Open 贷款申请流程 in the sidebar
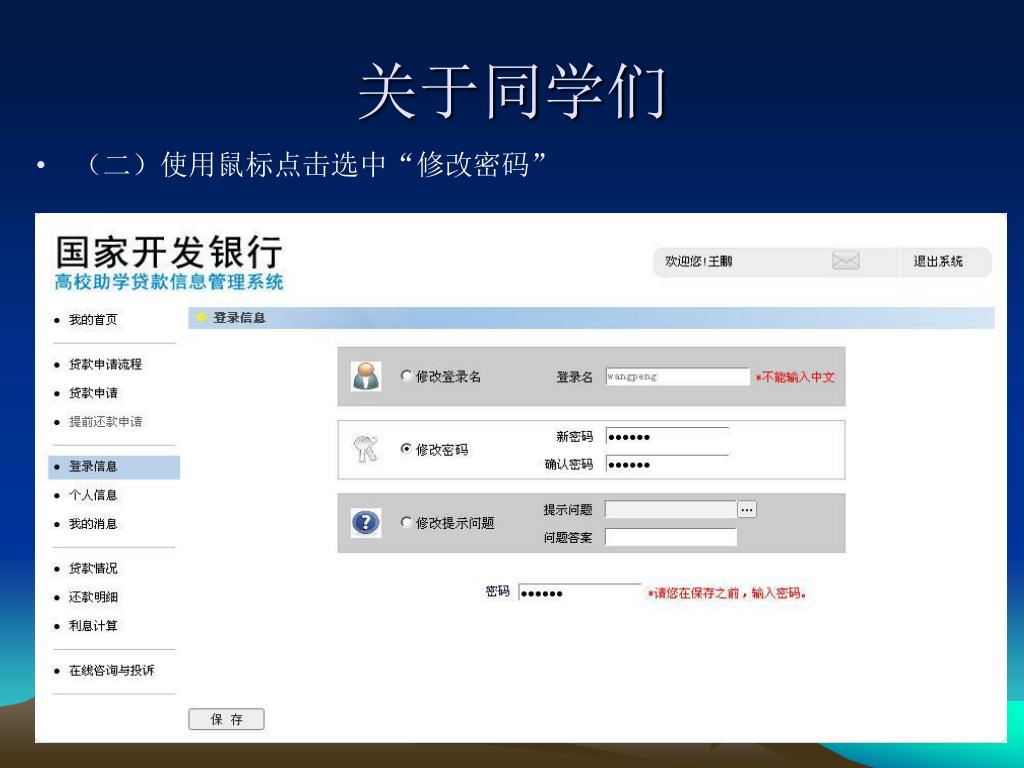The width and height of the screenshot is (1024, 768). click(105, 364)
